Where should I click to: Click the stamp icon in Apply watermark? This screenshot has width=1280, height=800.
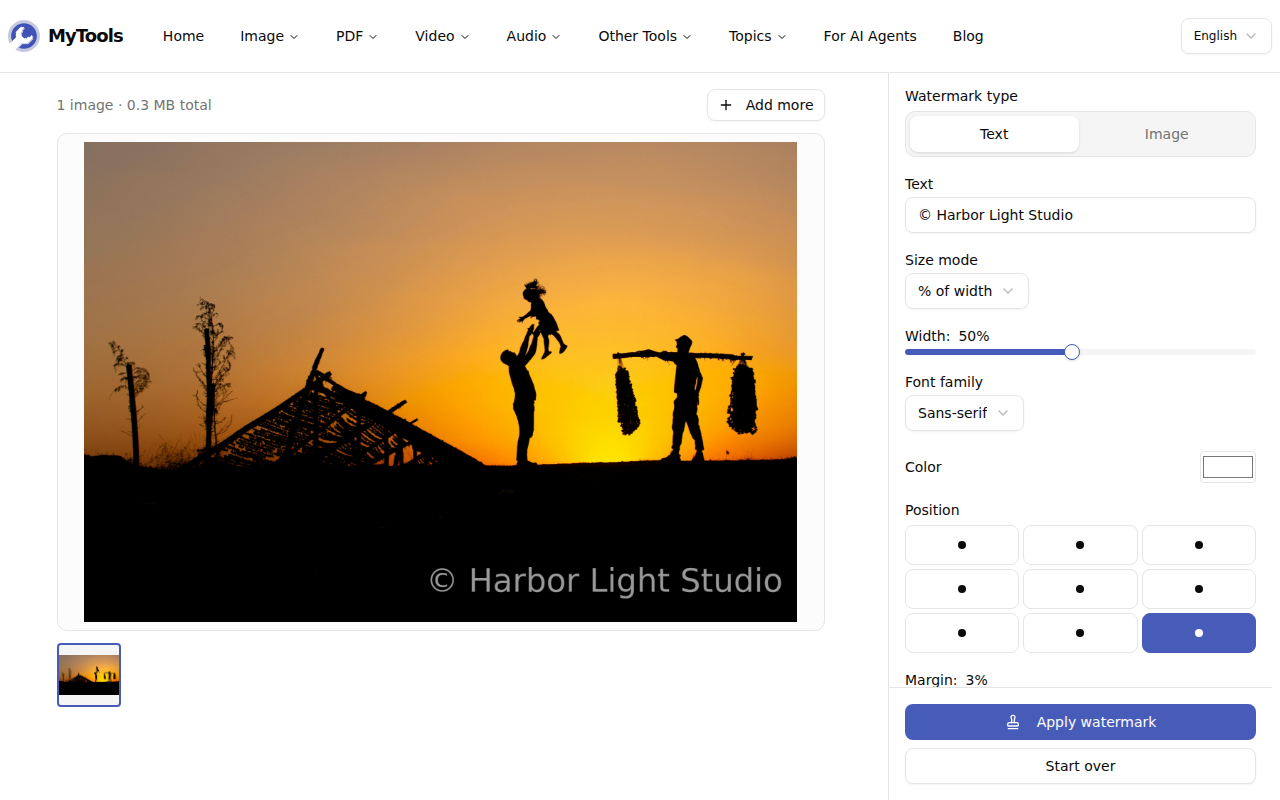click(1013, 722)
